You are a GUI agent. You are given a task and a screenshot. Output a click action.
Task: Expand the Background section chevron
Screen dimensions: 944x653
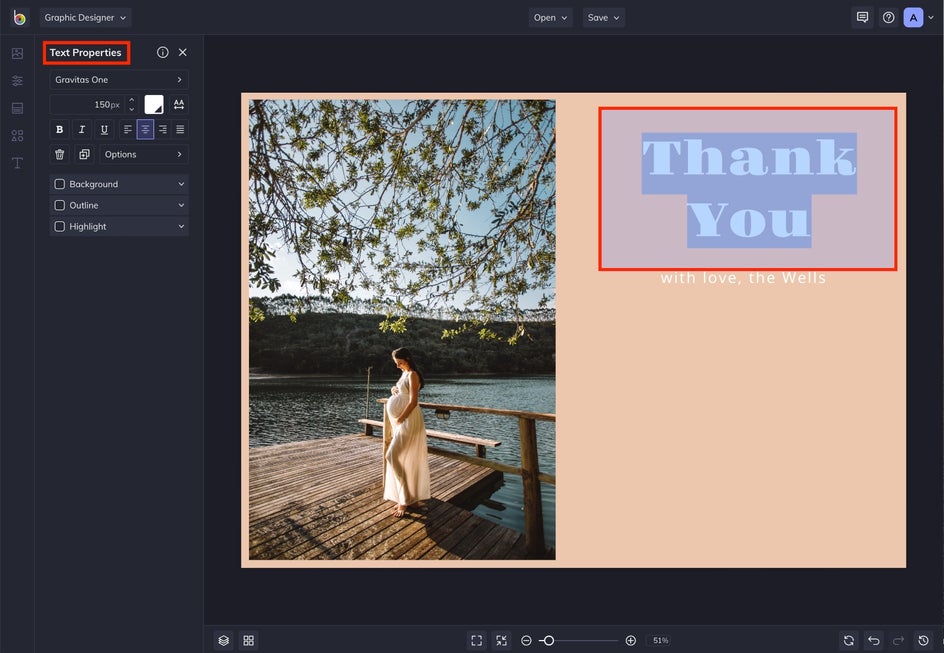tap(181, 184)
